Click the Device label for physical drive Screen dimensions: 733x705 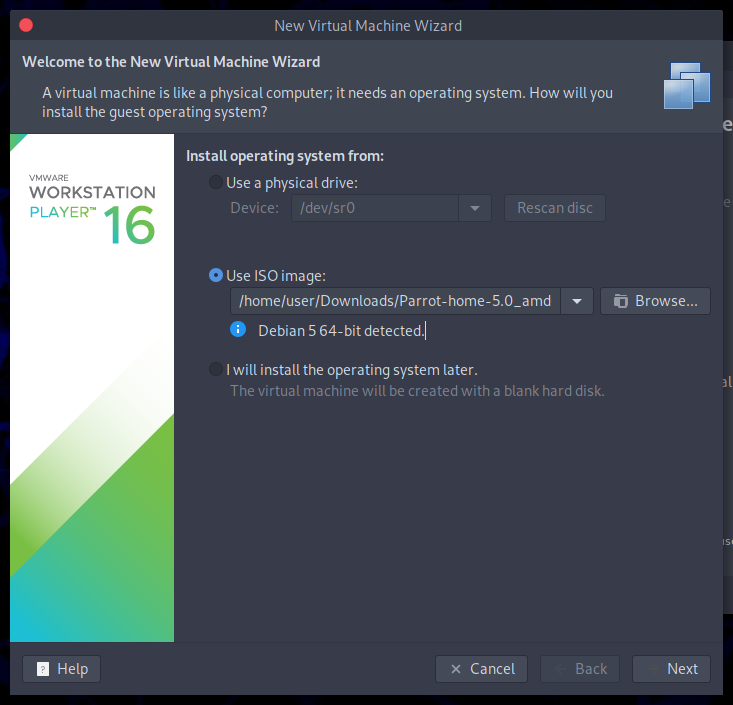tap(254, 208)
